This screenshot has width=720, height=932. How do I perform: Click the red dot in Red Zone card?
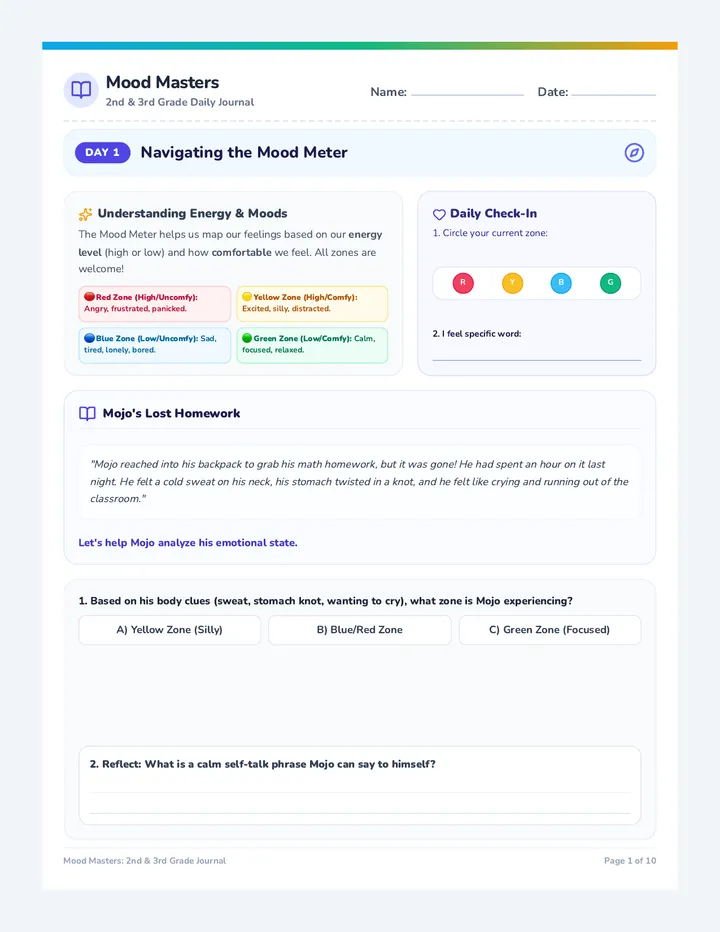(x=89, y=297)
